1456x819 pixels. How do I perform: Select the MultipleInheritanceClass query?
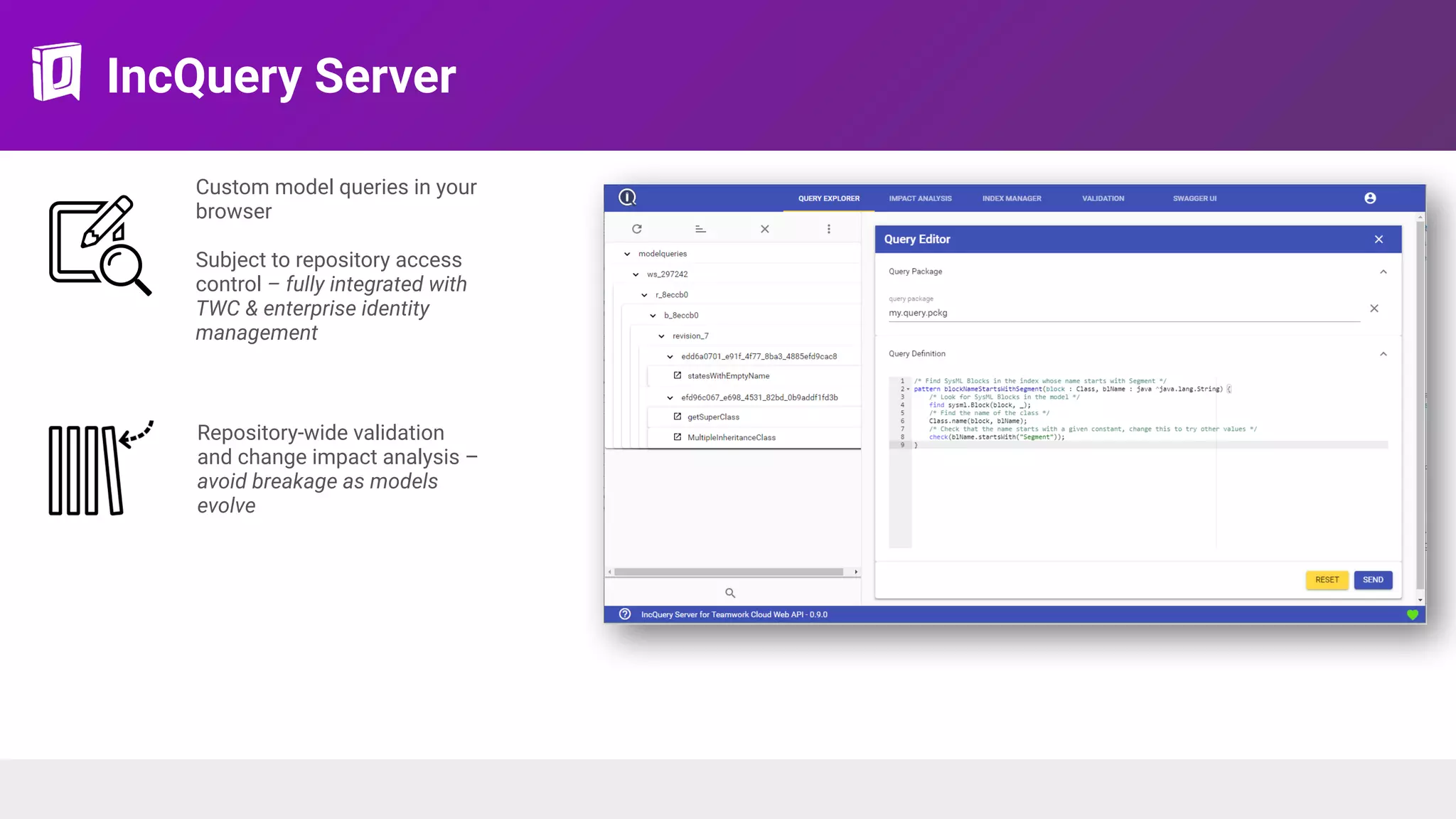[x=732, y=438]
